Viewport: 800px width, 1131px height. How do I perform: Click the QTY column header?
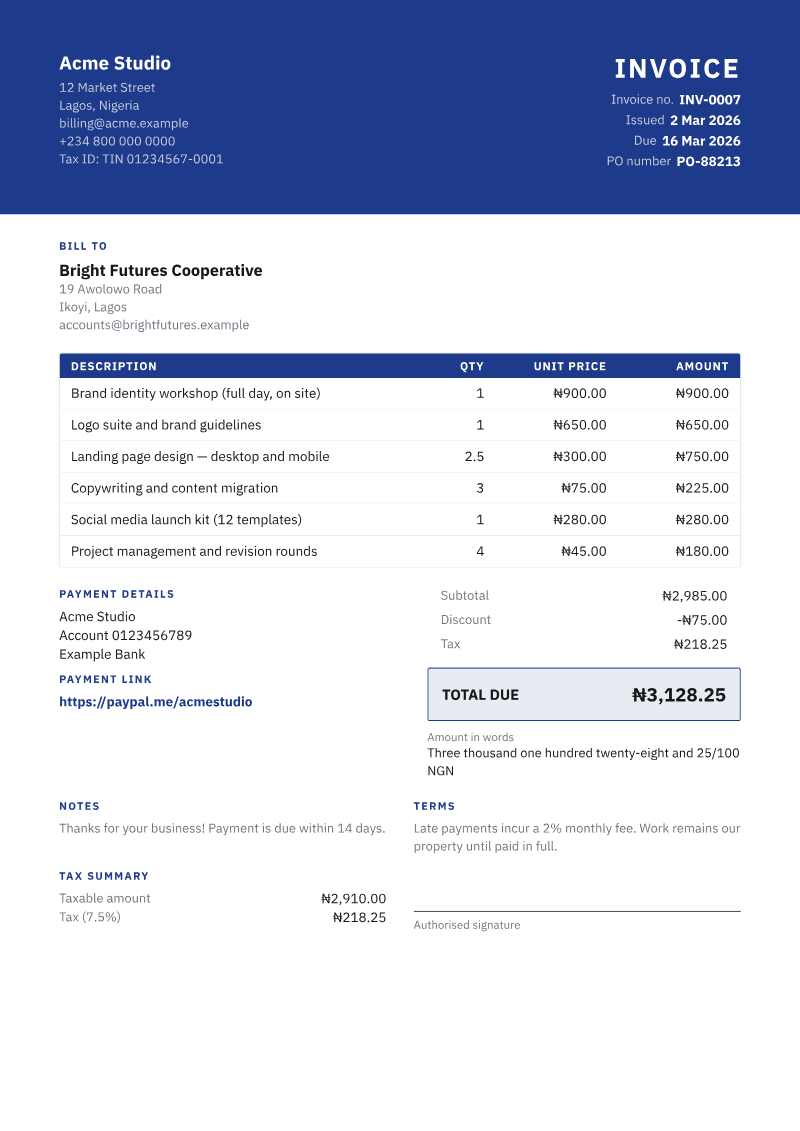pyautogui.click(x=472, y=366)
